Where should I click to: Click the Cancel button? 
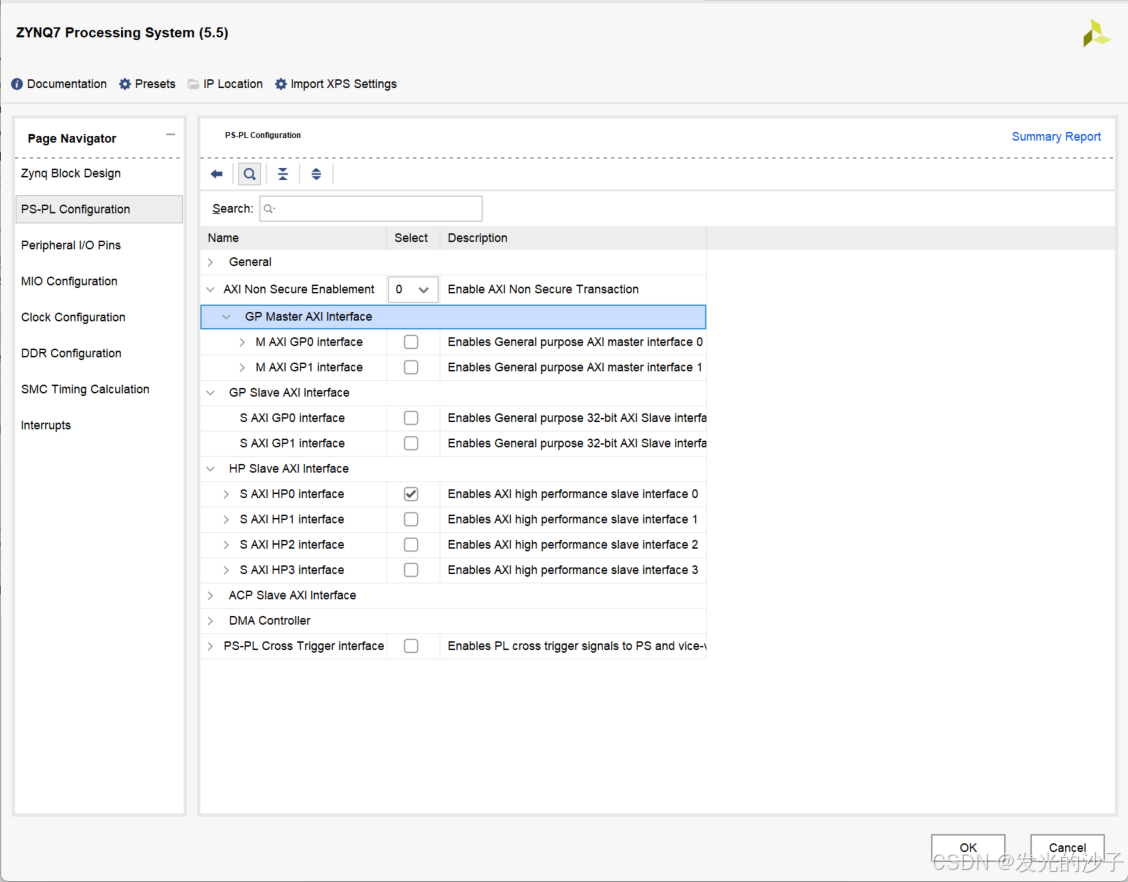click(1068, 847)
